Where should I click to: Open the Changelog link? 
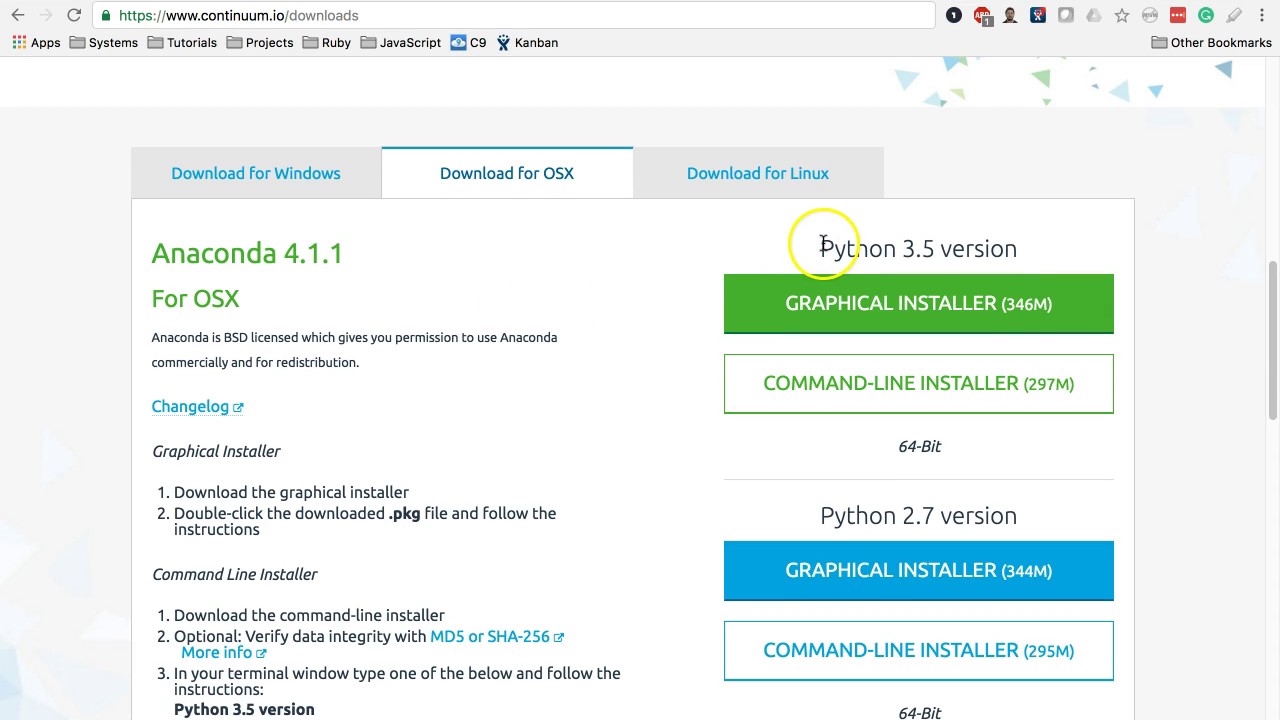pyautogui.click(x=190, y=406)
